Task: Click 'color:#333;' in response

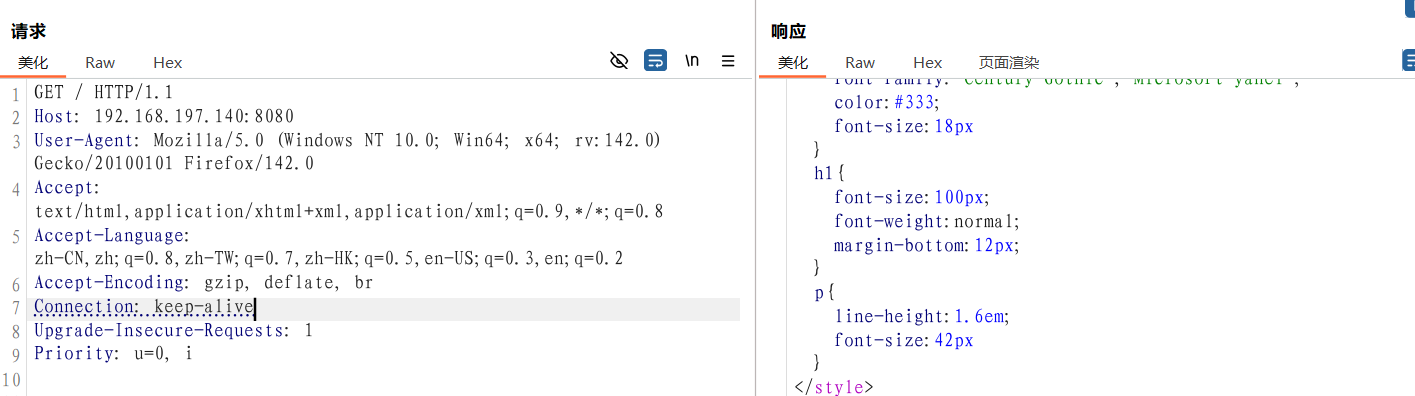Action: [x=887, y=102]
